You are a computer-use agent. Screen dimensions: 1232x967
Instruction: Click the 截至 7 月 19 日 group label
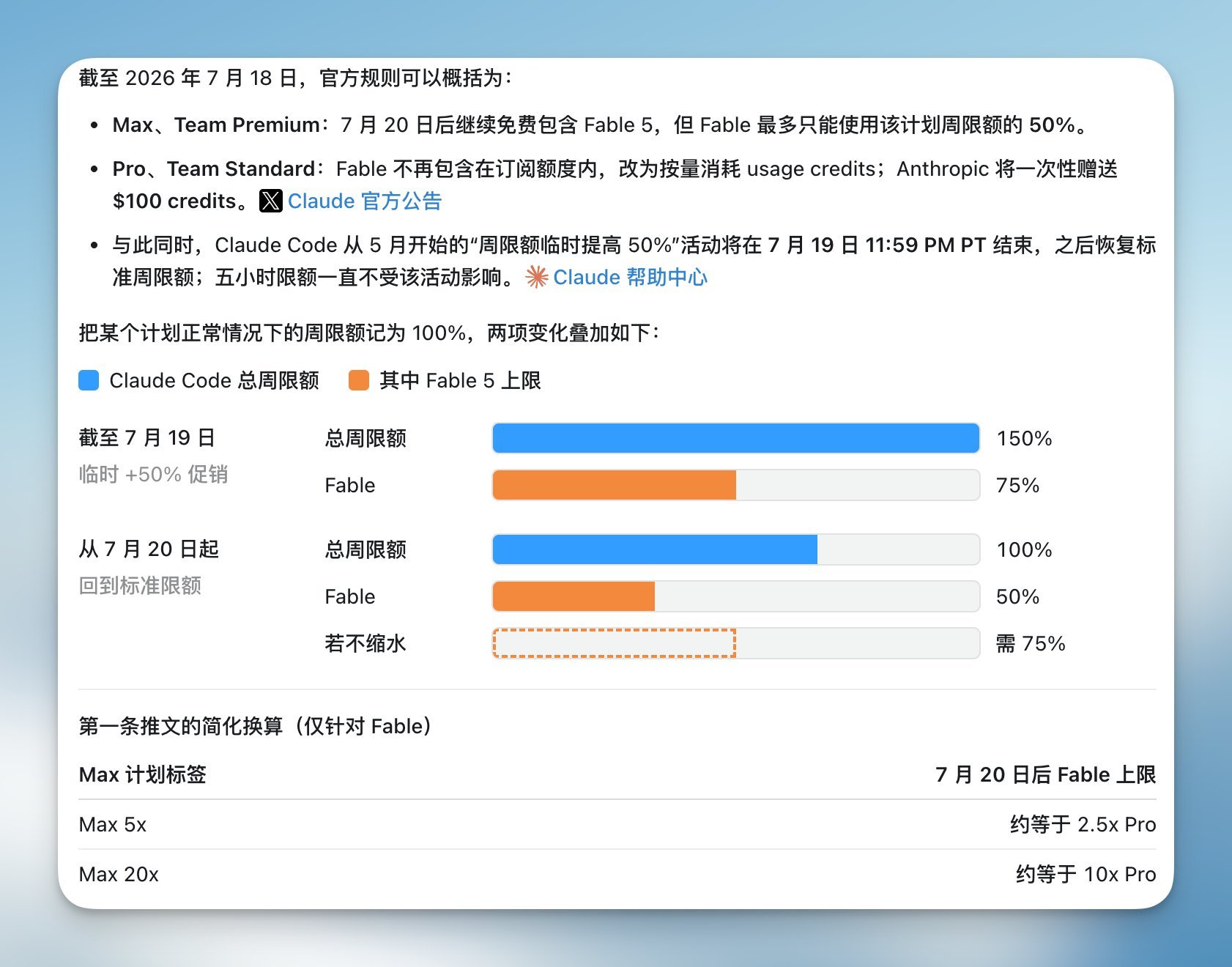(x=147, y=438)
